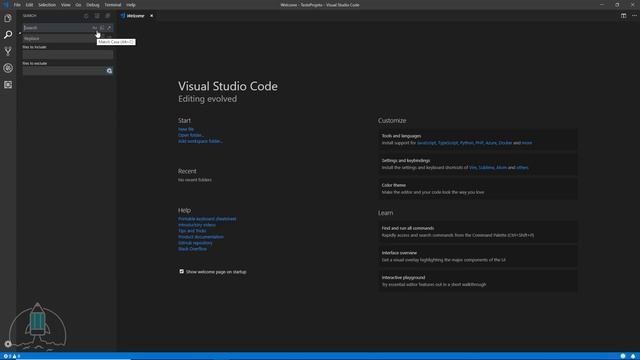Open the Help menu
640x360 pixels.
pyautogui.click(x=131, y=5)
